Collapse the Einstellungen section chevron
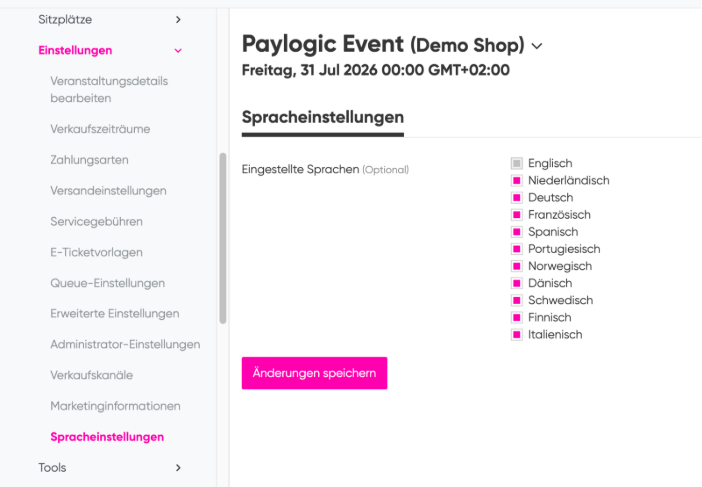Viewport: 702px width, 487px height. [178, 51]
